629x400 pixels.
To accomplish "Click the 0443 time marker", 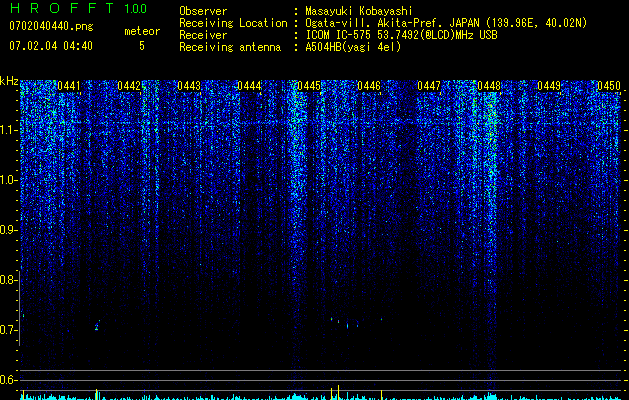I will pos(189,86).
